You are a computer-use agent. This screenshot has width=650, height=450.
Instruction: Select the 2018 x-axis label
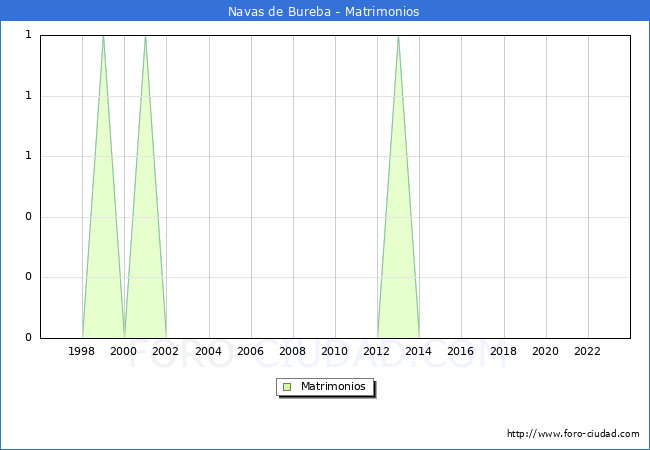pyautogui.click(x=503, y=351)
